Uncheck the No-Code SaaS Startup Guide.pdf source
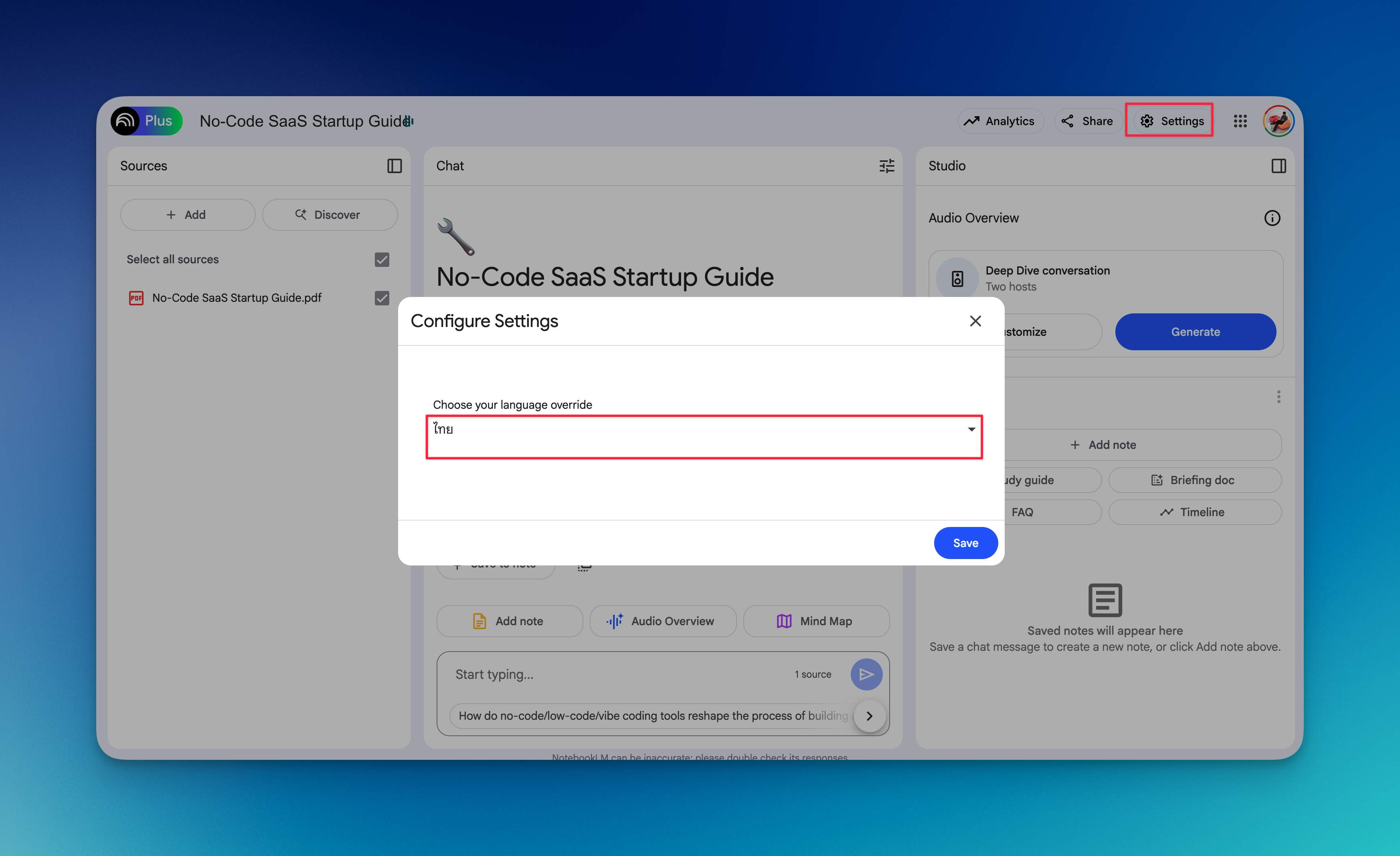 (x=382, y=298)
